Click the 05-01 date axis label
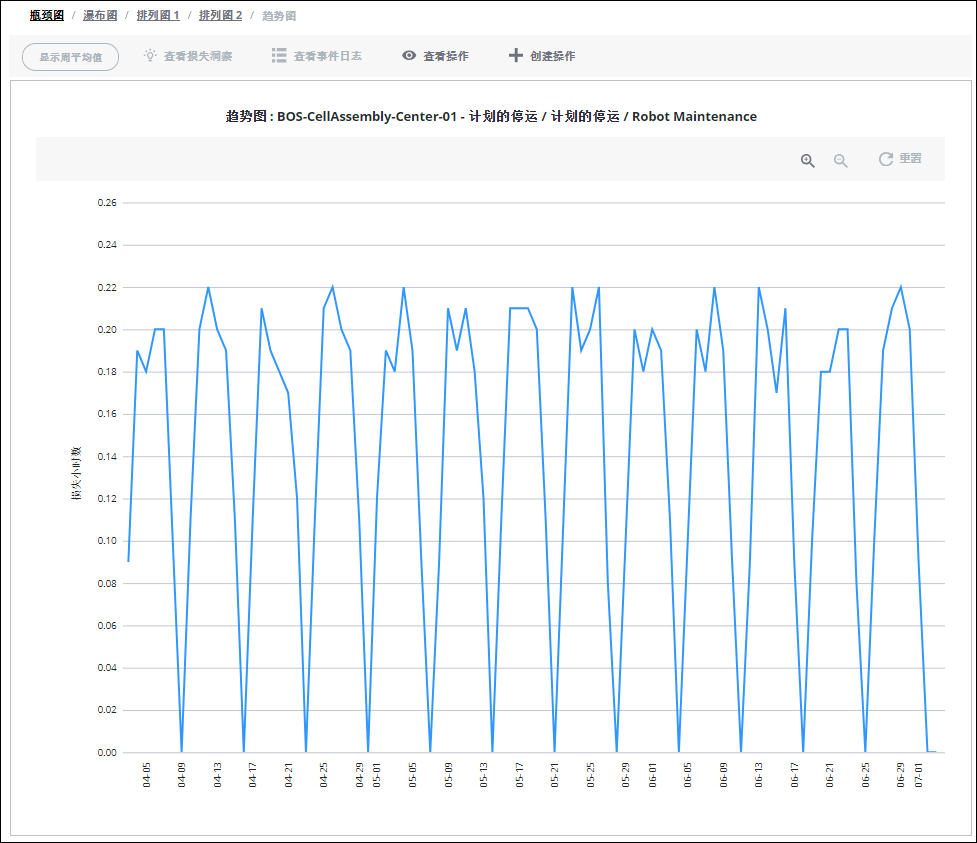The image size is (977, 843). (x=377, y=775)
